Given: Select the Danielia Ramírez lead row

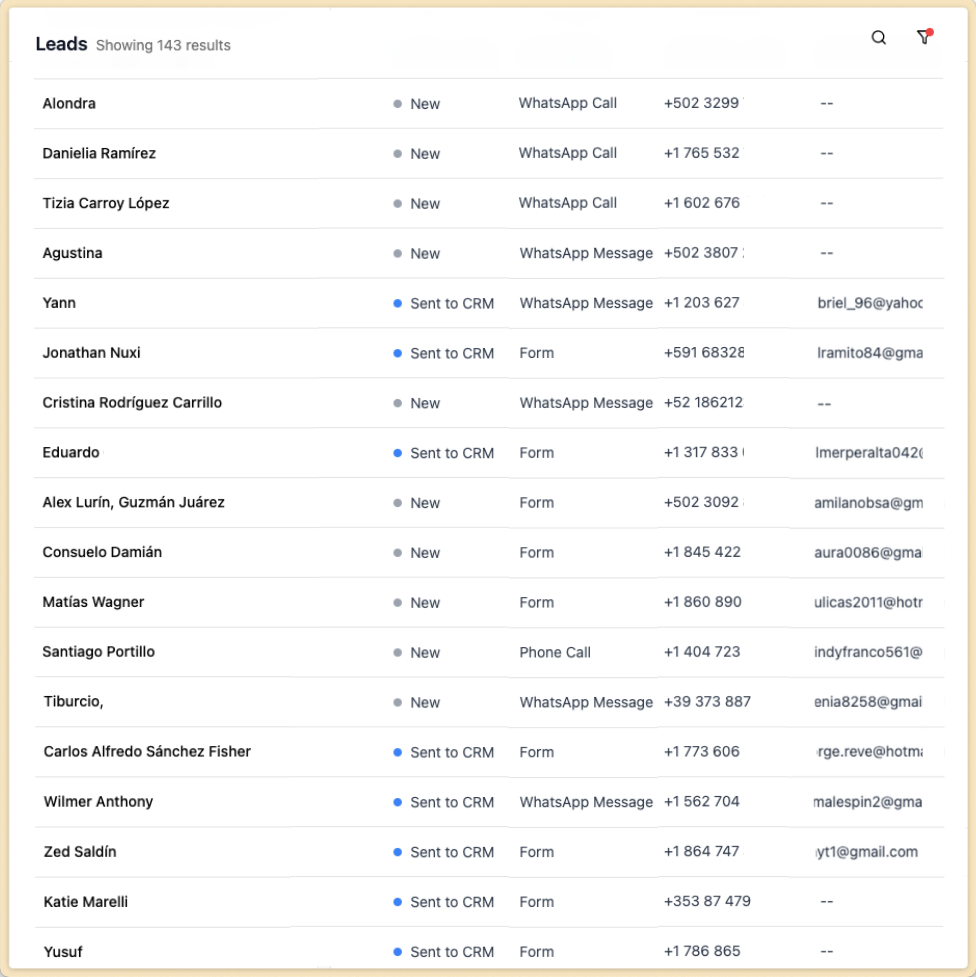Looking at the screenshot, I should 99,154.
